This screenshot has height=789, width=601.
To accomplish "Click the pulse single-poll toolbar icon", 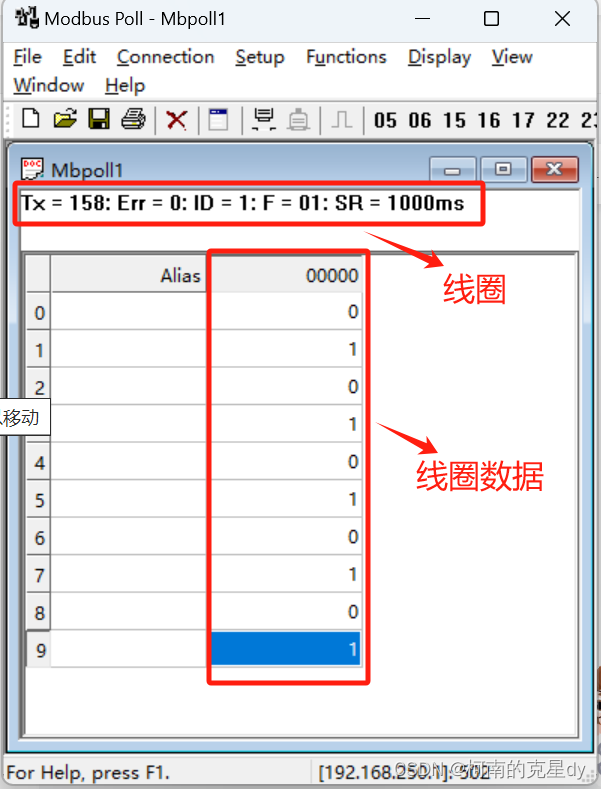I will coord(342,120).
